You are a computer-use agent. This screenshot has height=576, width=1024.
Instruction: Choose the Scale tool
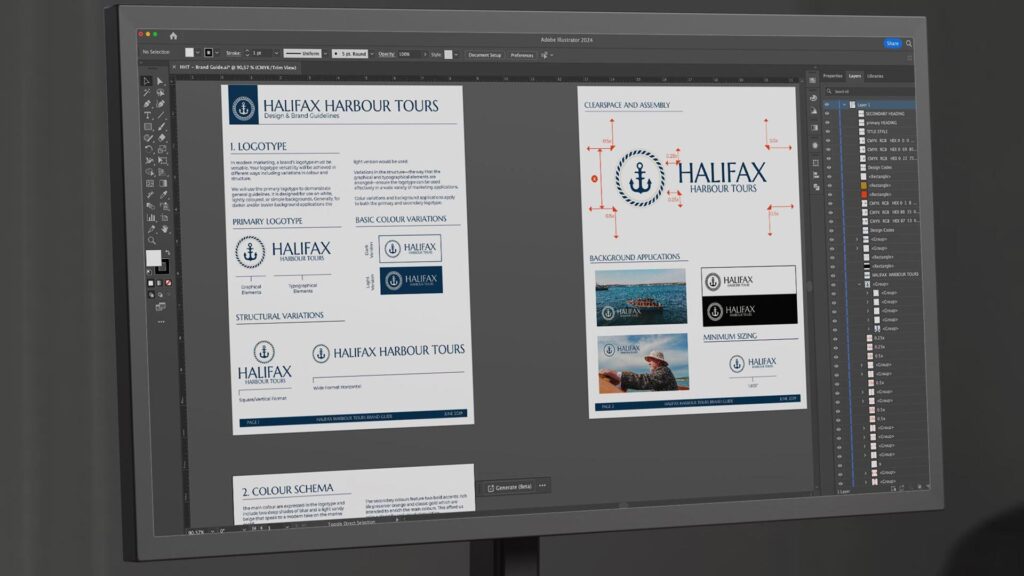coord(162,150)
